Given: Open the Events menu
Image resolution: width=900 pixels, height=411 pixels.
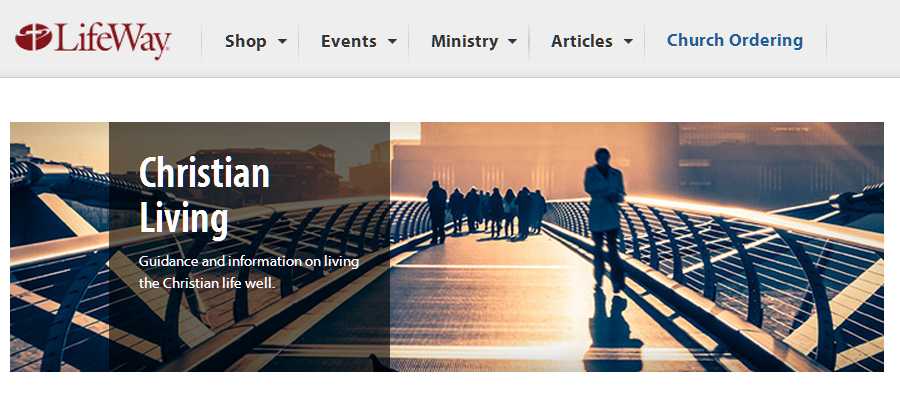Looking at the screenshot, I should pos(348,41).
